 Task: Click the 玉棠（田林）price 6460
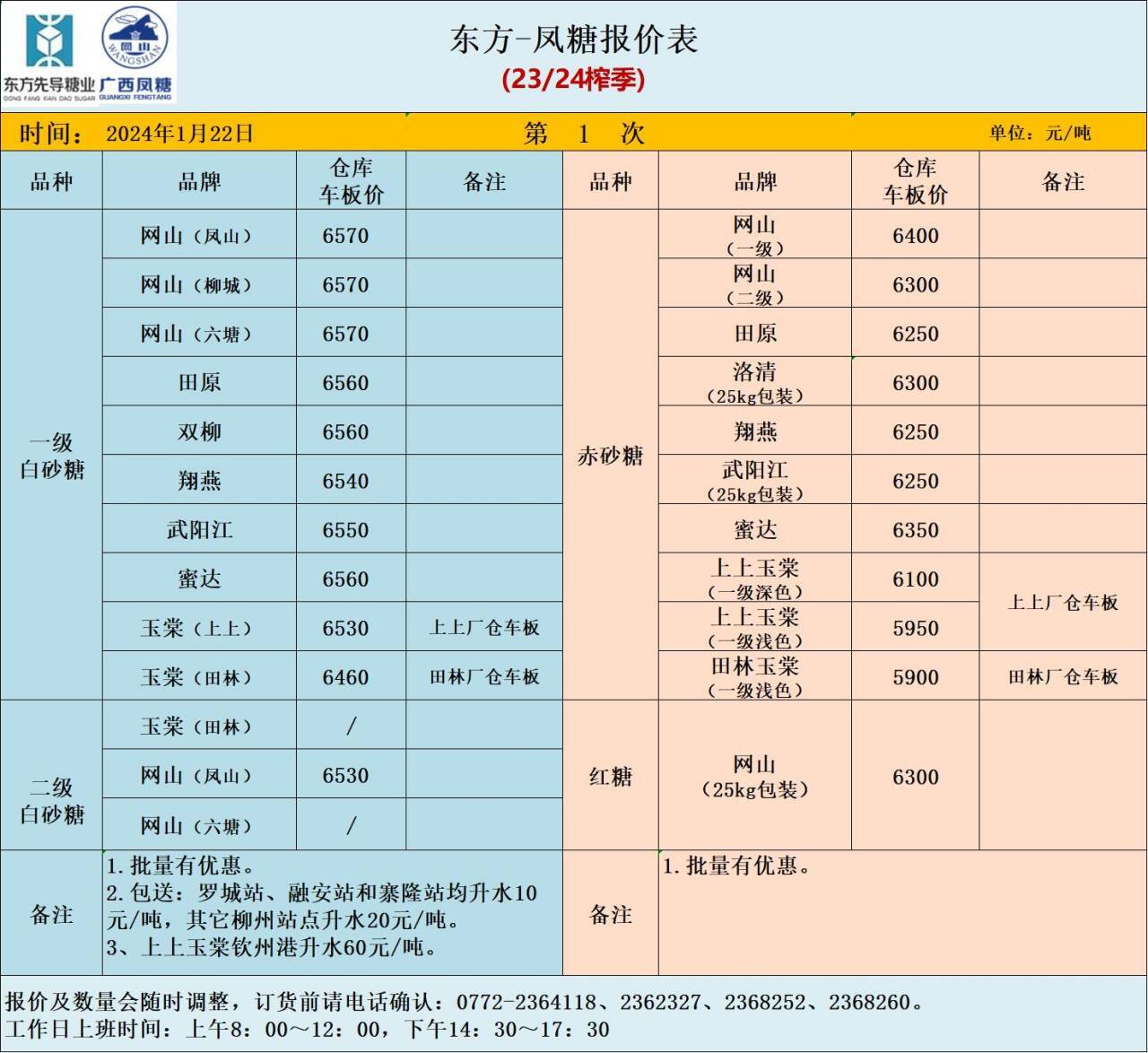[345, 677]
